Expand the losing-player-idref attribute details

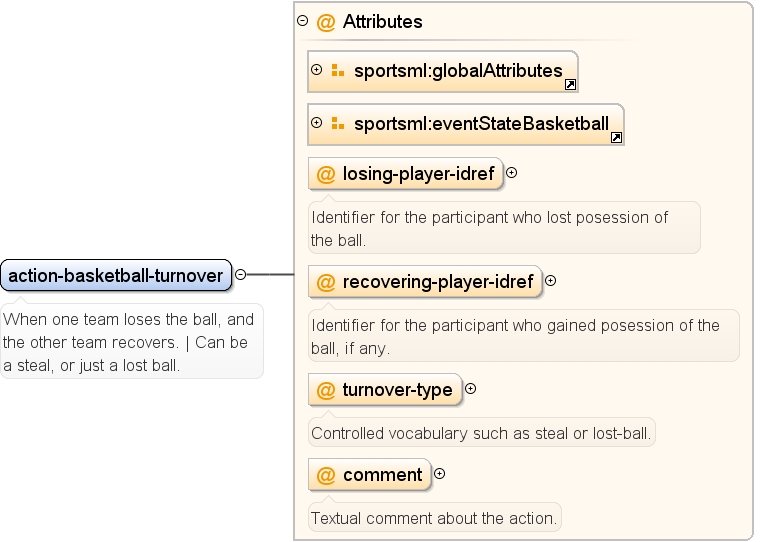tap(511, 173)
